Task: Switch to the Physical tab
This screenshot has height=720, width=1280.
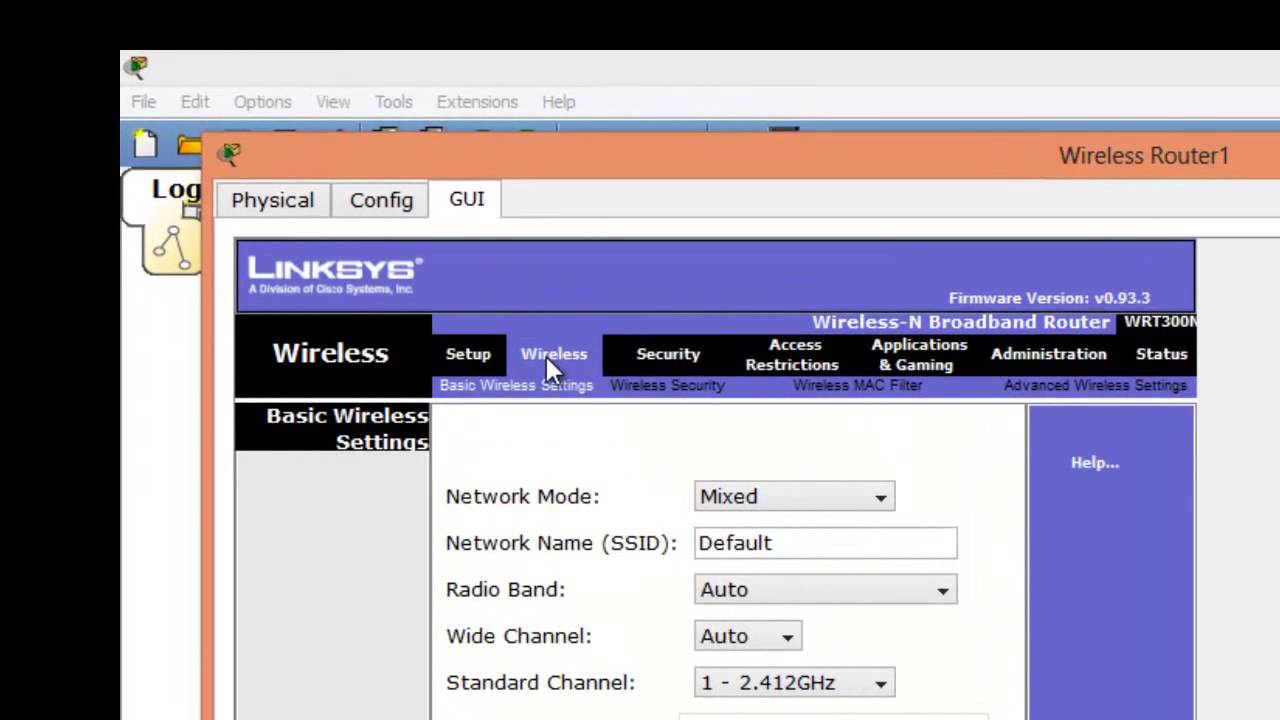Action: 273,200
